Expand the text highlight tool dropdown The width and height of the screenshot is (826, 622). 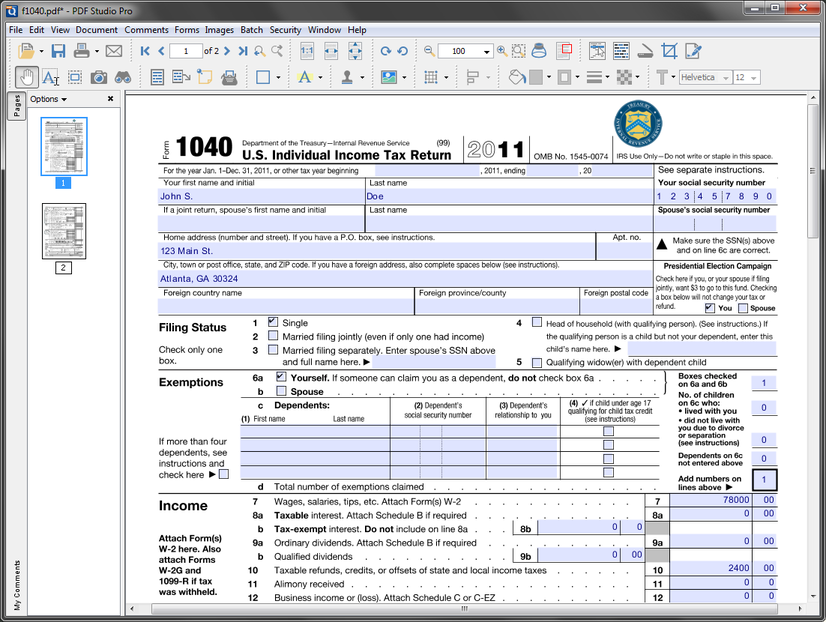click(x=320, y=78)
